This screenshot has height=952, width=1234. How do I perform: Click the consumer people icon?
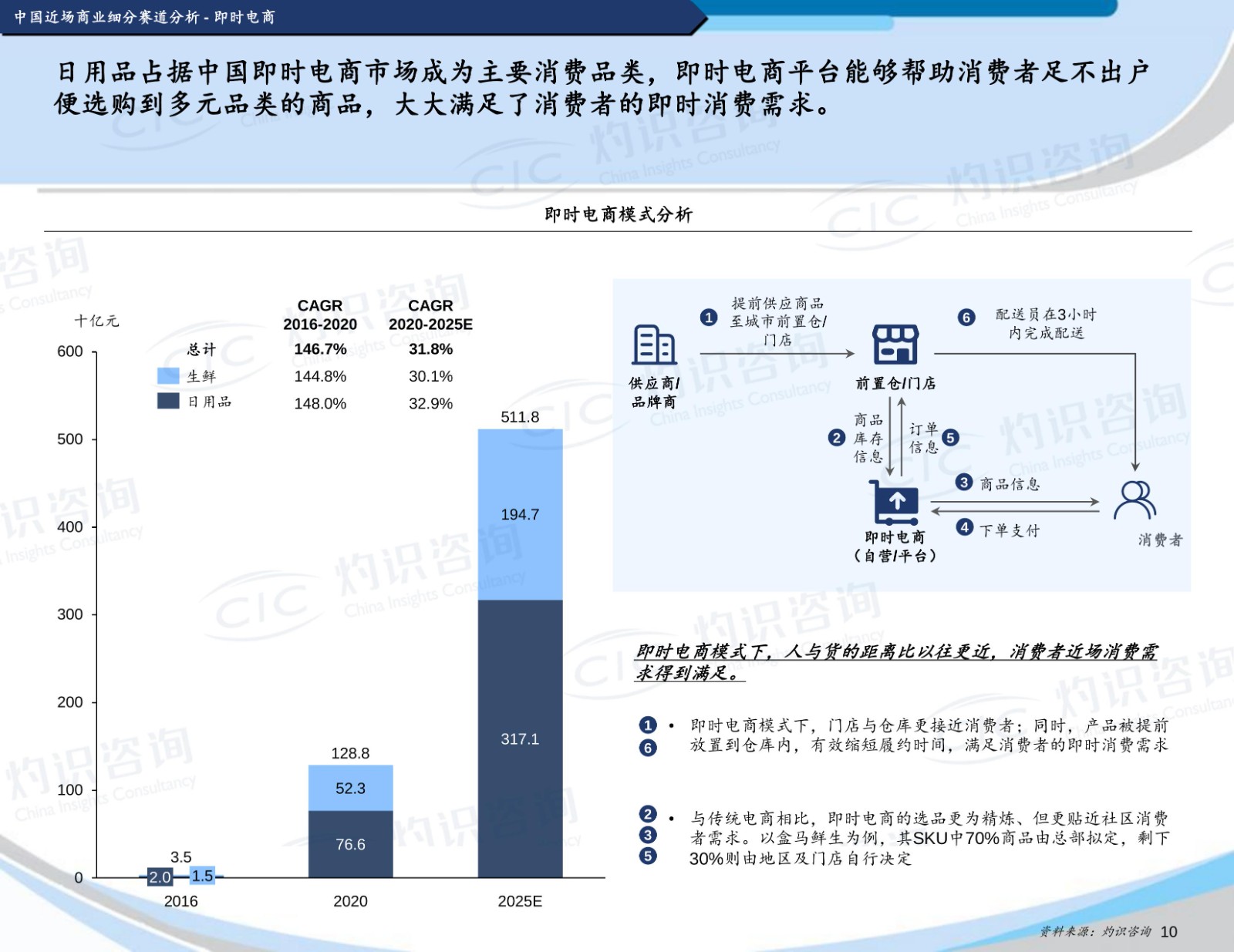point(1135,500)
